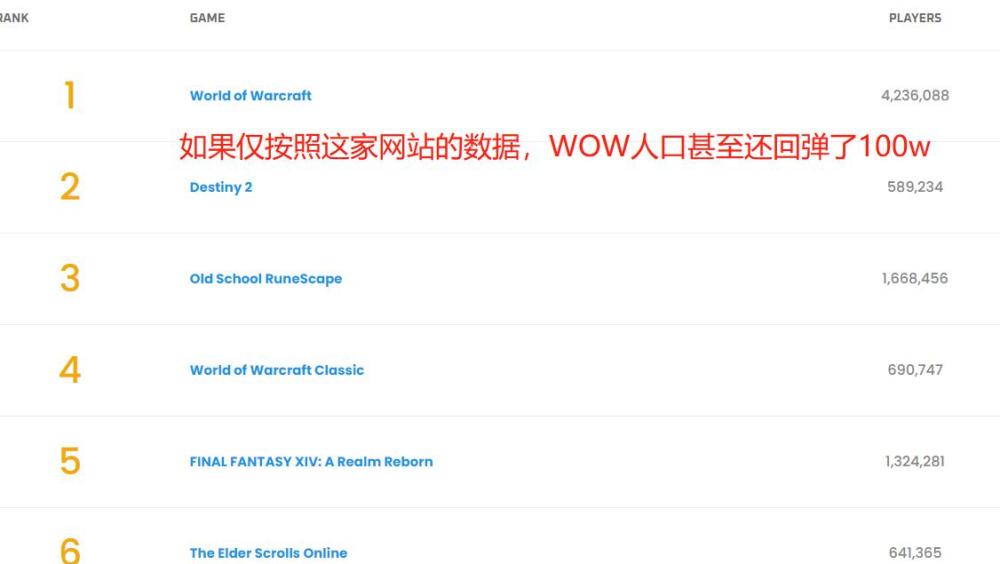Click rank number 5
The height and width of the screenshot is (564, 1000).
[70, 461]
